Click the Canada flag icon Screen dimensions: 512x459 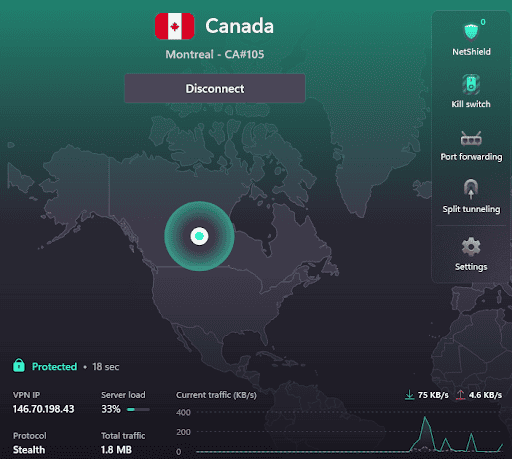coord(174,26)
